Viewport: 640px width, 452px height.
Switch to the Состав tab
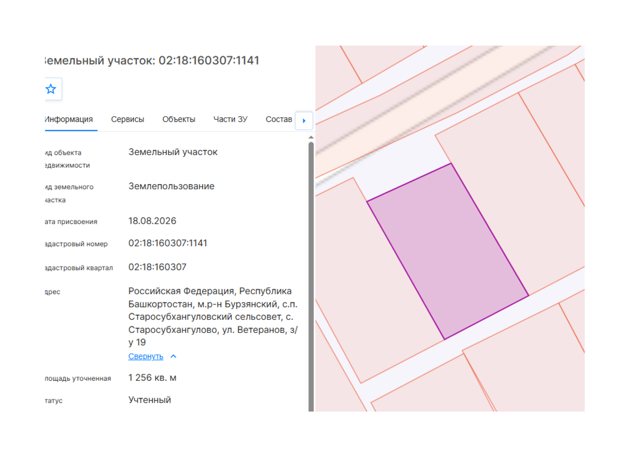[278, 119]
